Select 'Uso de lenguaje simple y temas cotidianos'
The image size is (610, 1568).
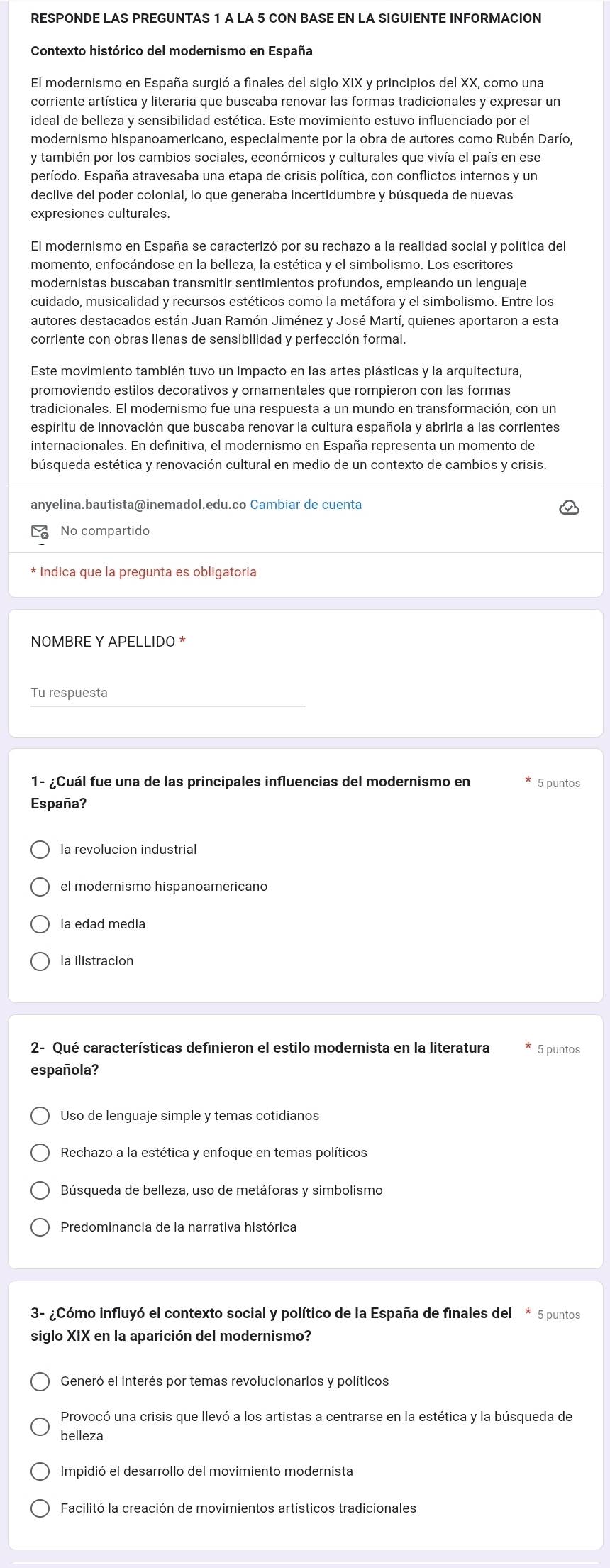40,1116
